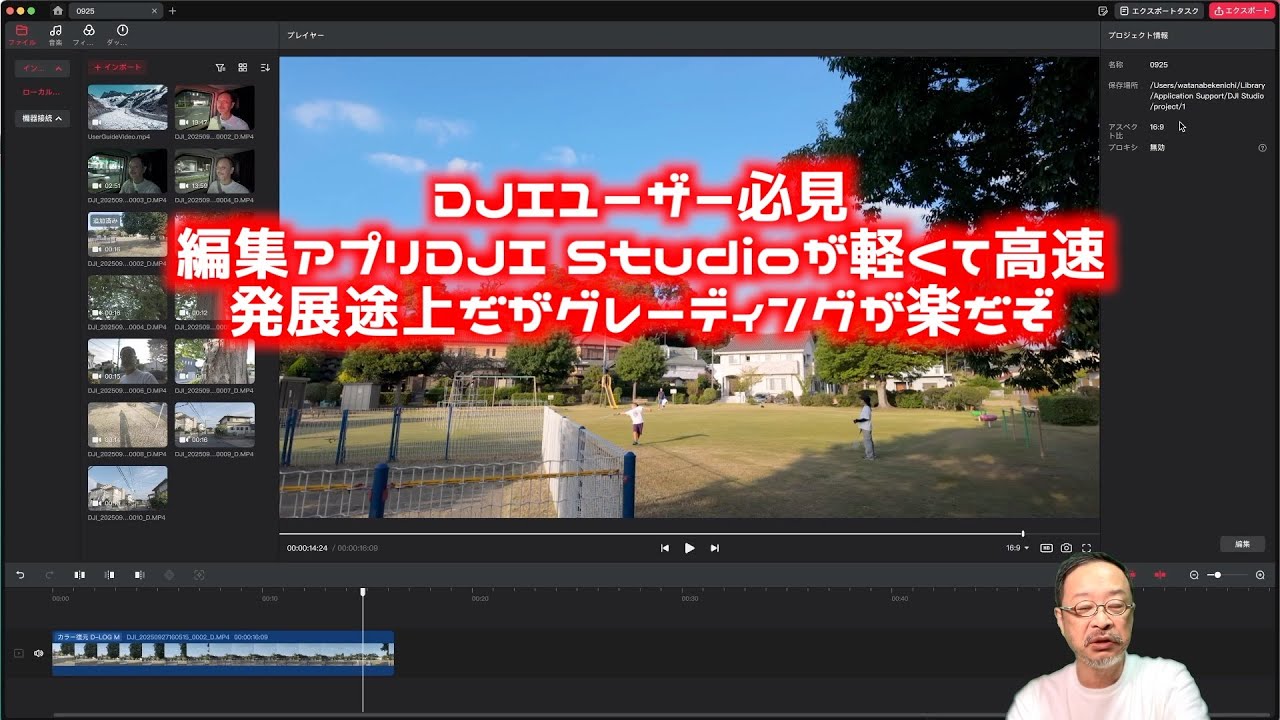Mute the video track audio
The image size is (1280, 720).
(39, 653)
